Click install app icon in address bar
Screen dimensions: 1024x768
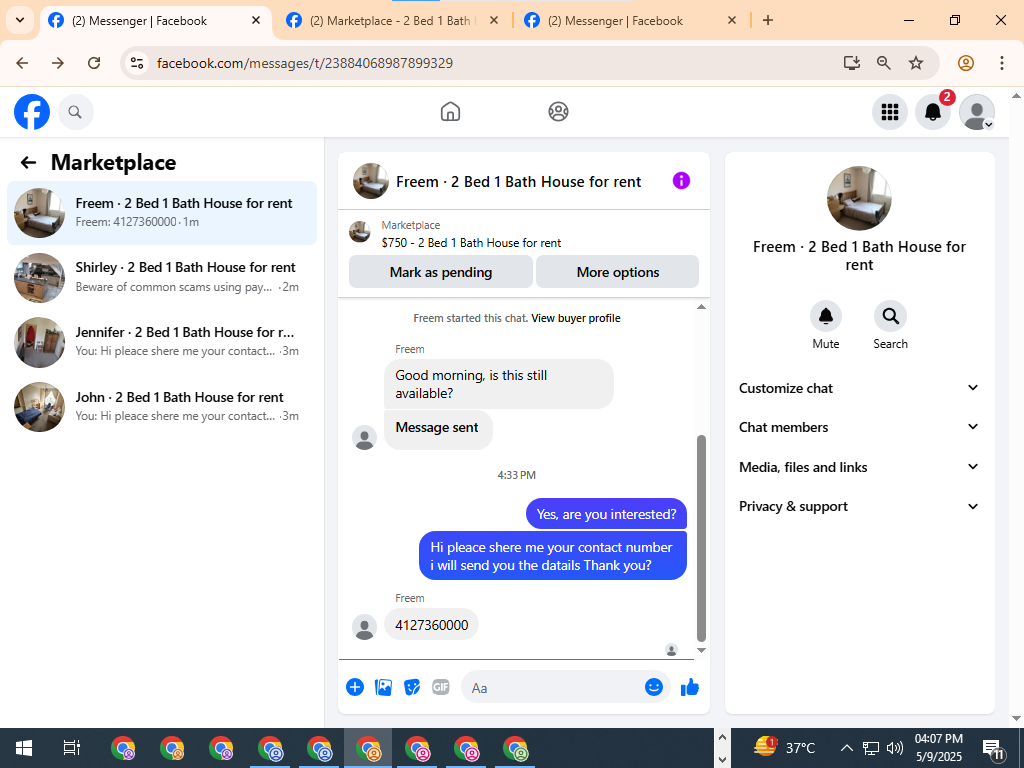coord(852,63)
